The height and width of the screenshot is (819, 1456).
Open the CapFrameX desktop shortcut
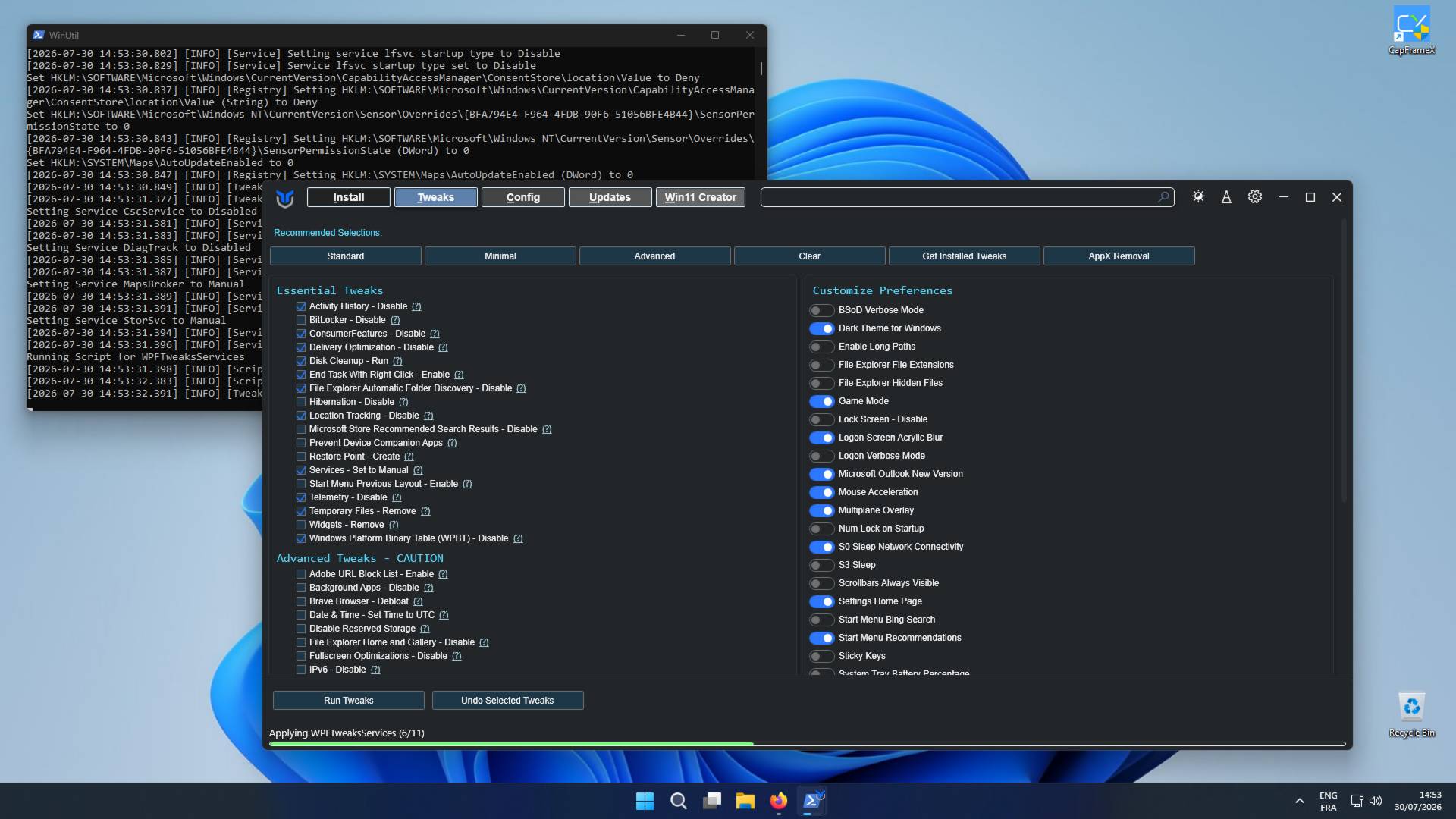1411,31
